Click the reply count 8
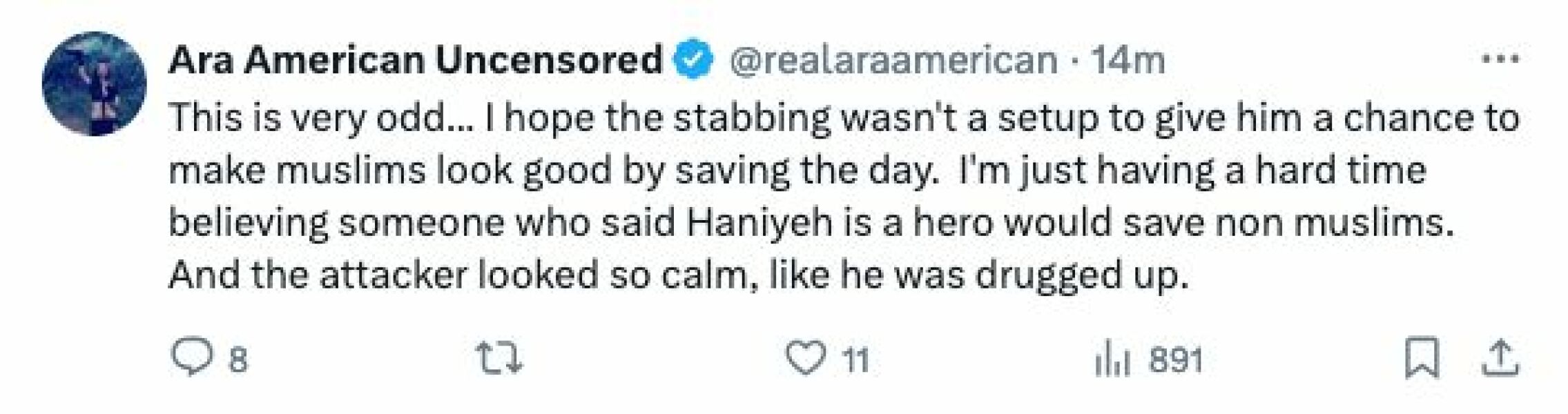1568x414 pixels. 238,359
